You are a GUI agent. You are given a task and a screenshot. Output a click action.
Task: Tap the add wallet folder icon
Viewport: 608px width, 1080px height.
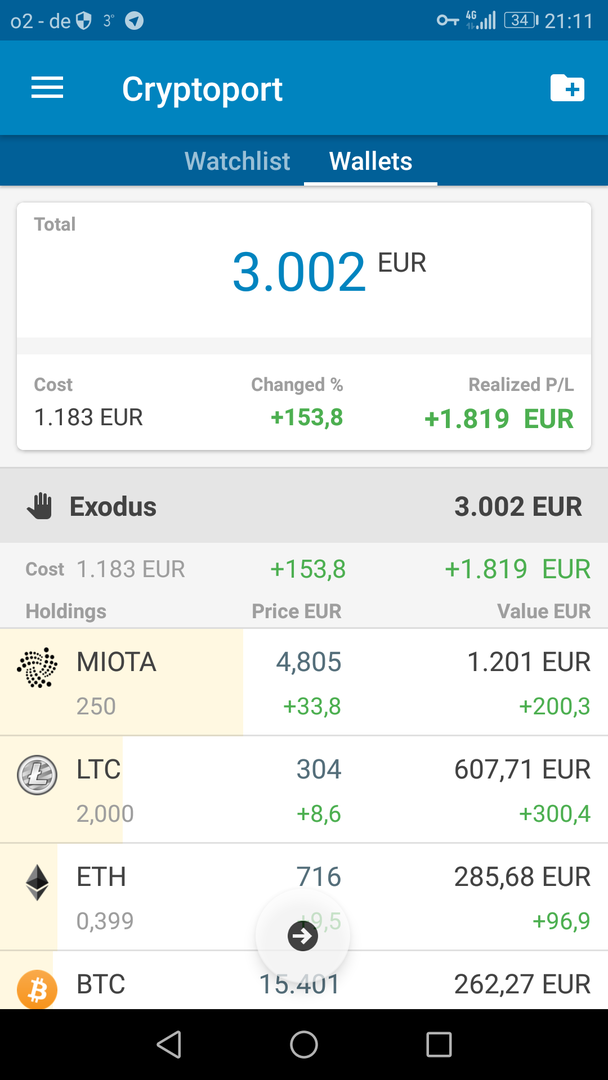click(567, 88)
